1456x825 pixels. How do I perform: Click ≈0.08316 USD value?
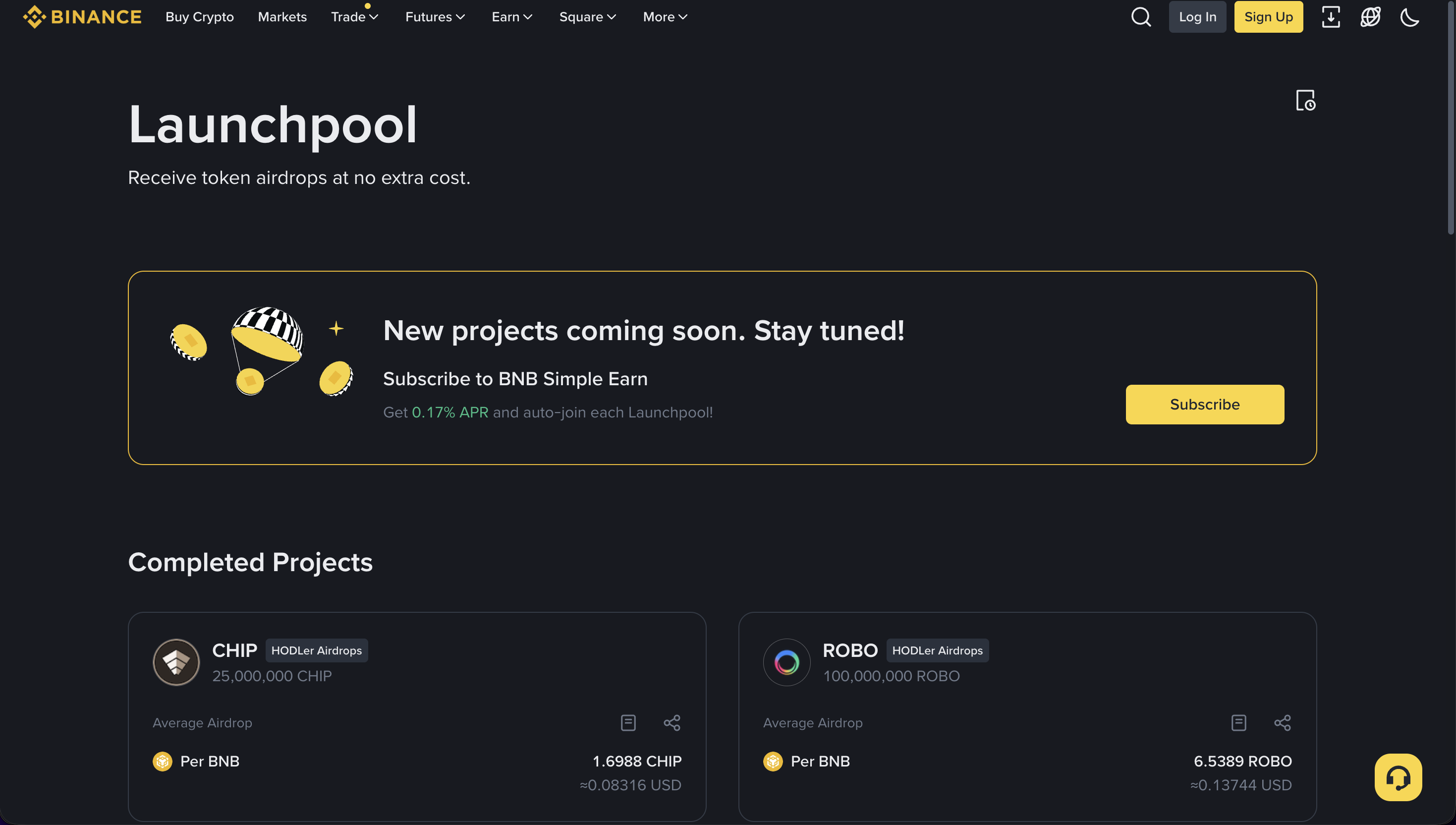point(630,785)
